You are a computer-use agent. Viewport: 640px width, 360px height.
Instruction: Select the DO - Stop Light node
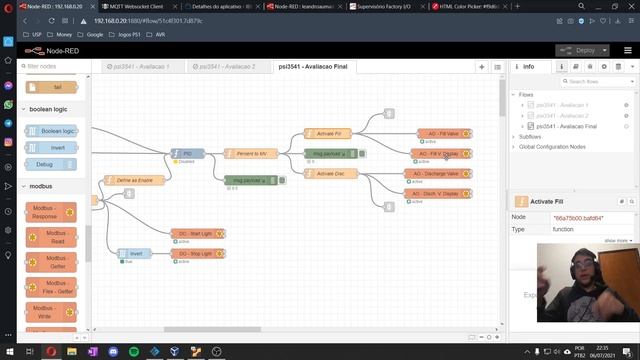click(x=198, y=253)
